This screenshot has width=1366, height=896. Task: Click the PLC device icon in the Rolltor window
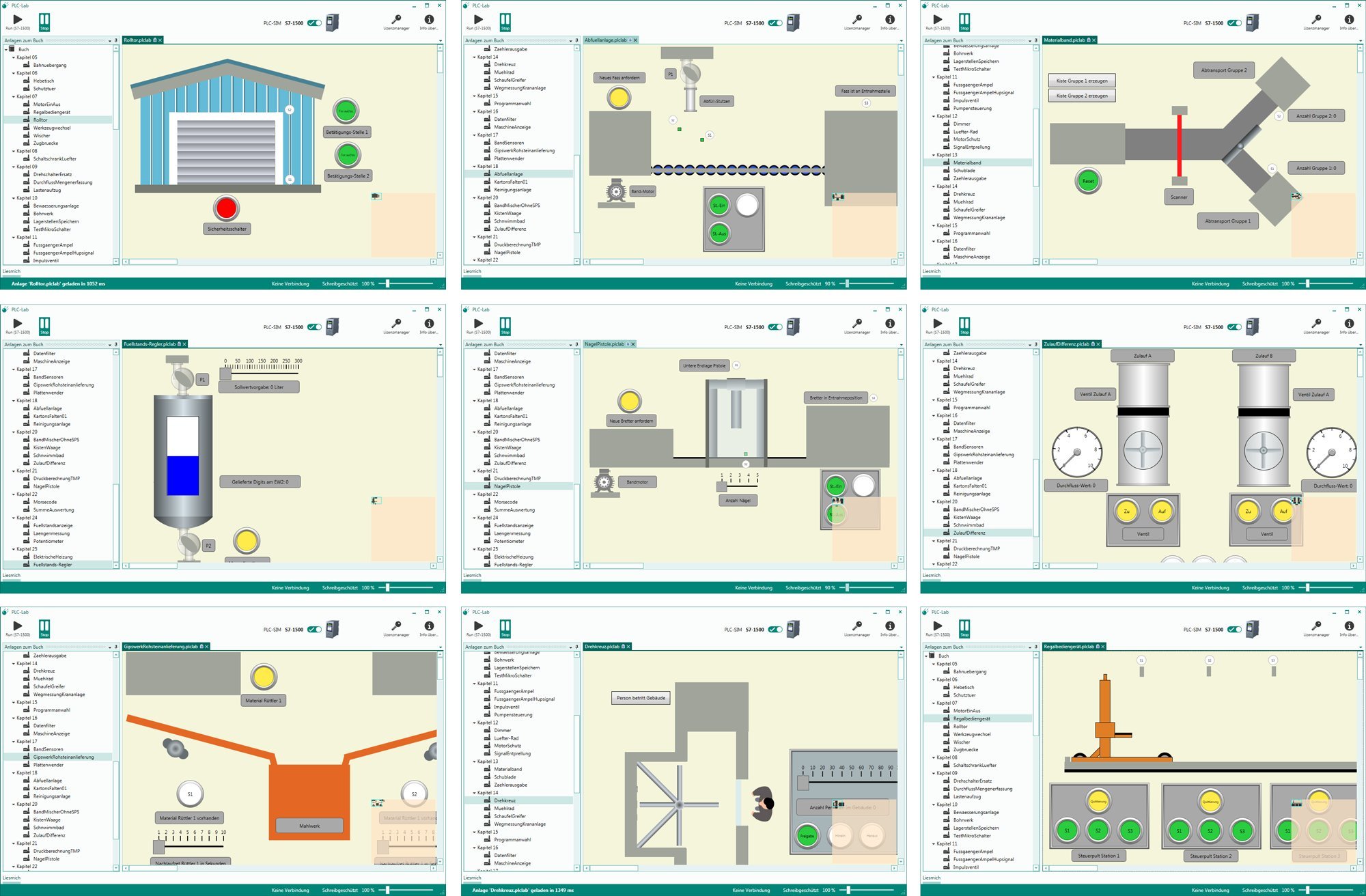point(333,23)
